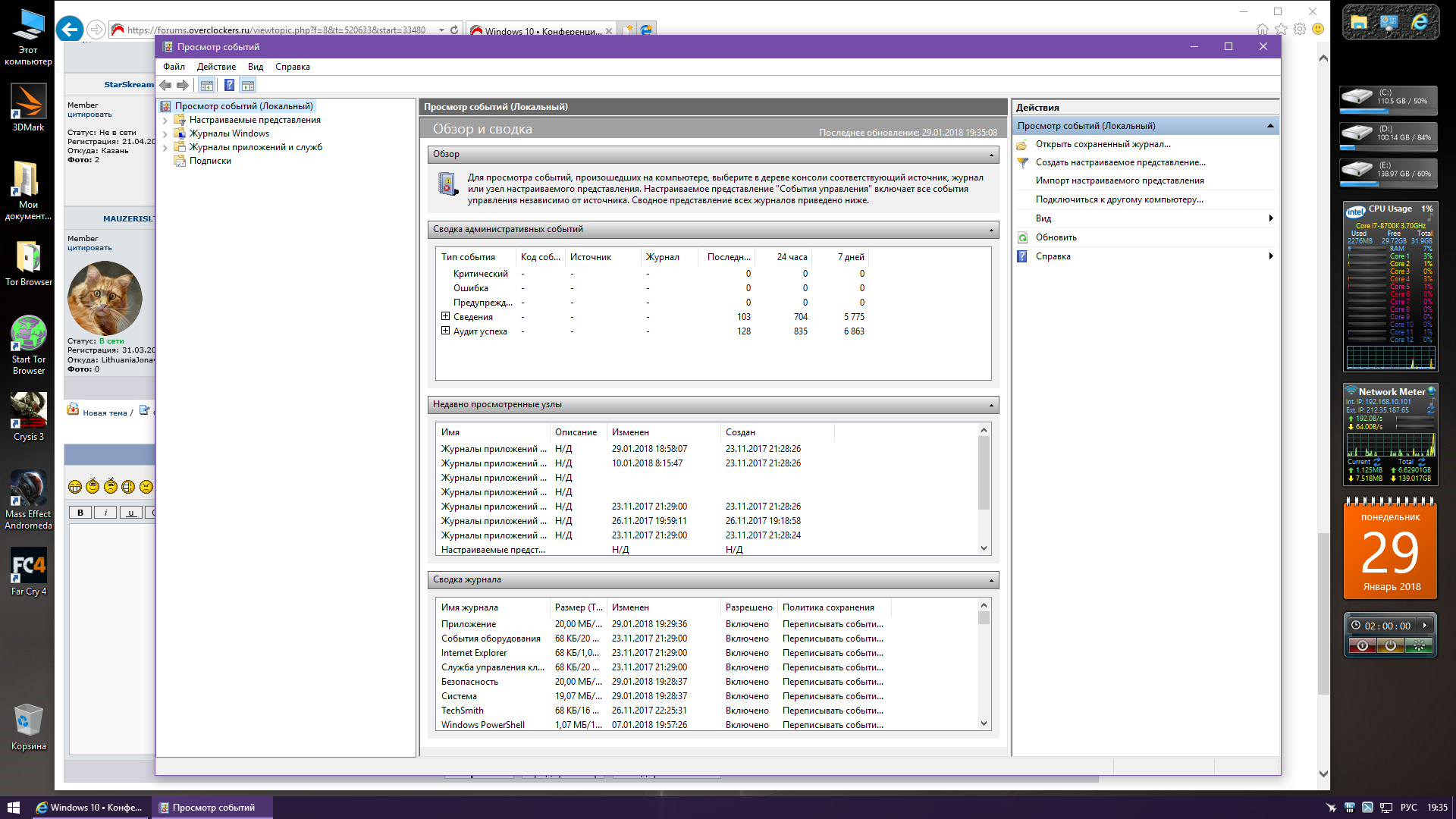Expand the Журналы приложений и служб node
This screenshot has width=1456, height=819.
pyautogui.click(x=165, y=147)
